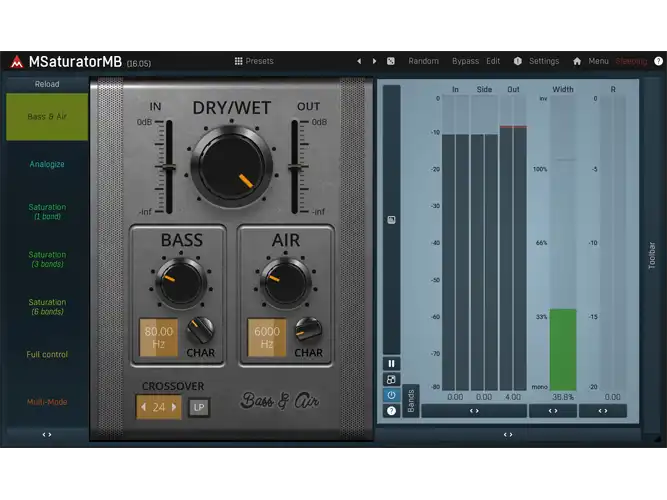Viewport: 667px width, 500px height.
Task: Toggle the meters power button
Action: (x=391, y=395)
